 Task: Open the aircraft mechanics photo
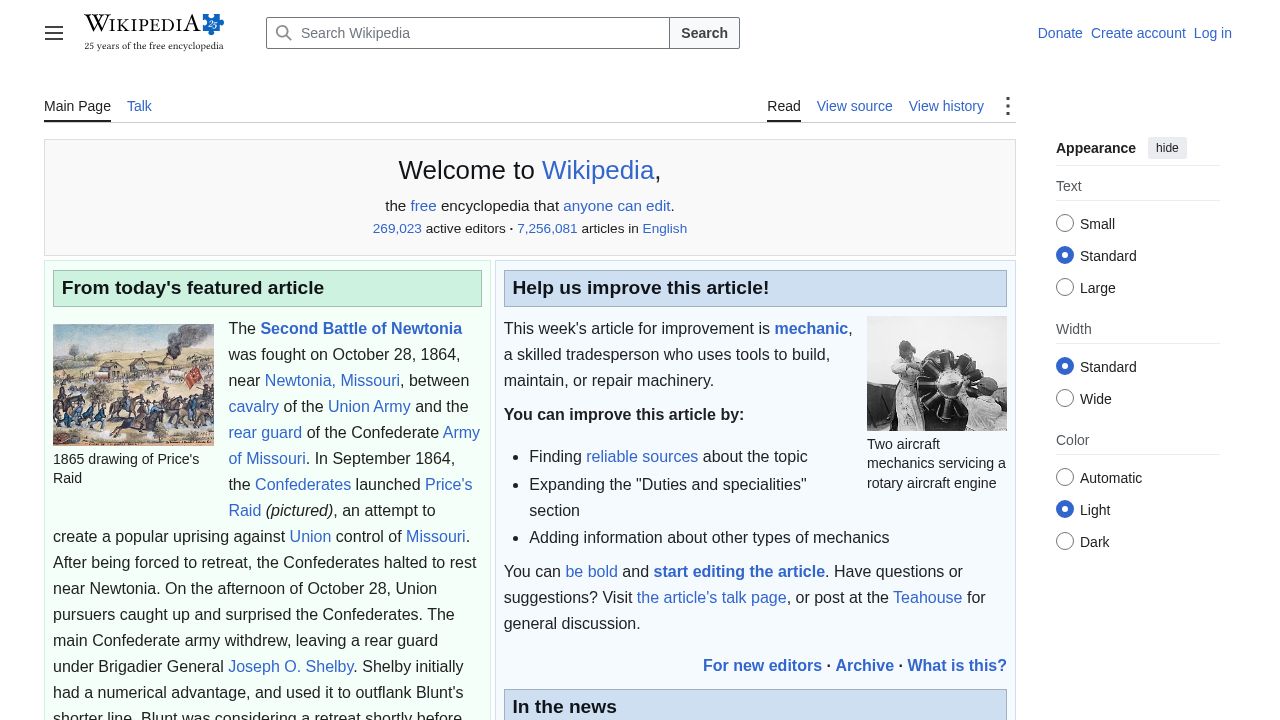[937, 373]
